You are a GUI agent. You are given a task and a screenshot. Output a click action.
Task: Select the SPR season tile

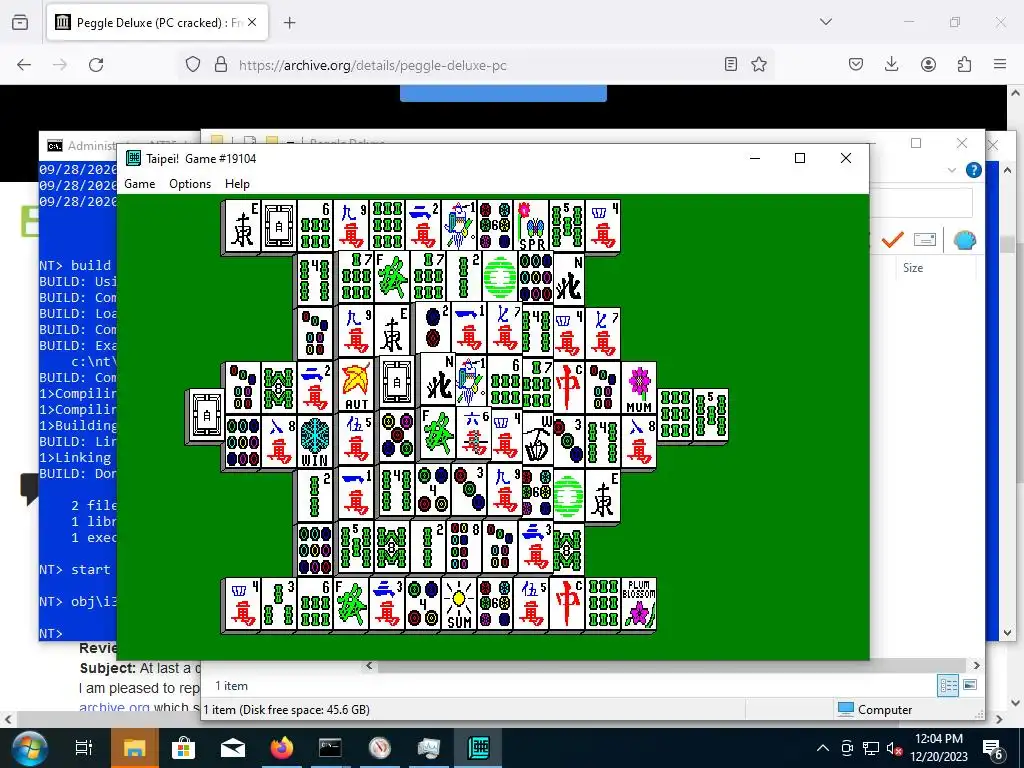532,225
